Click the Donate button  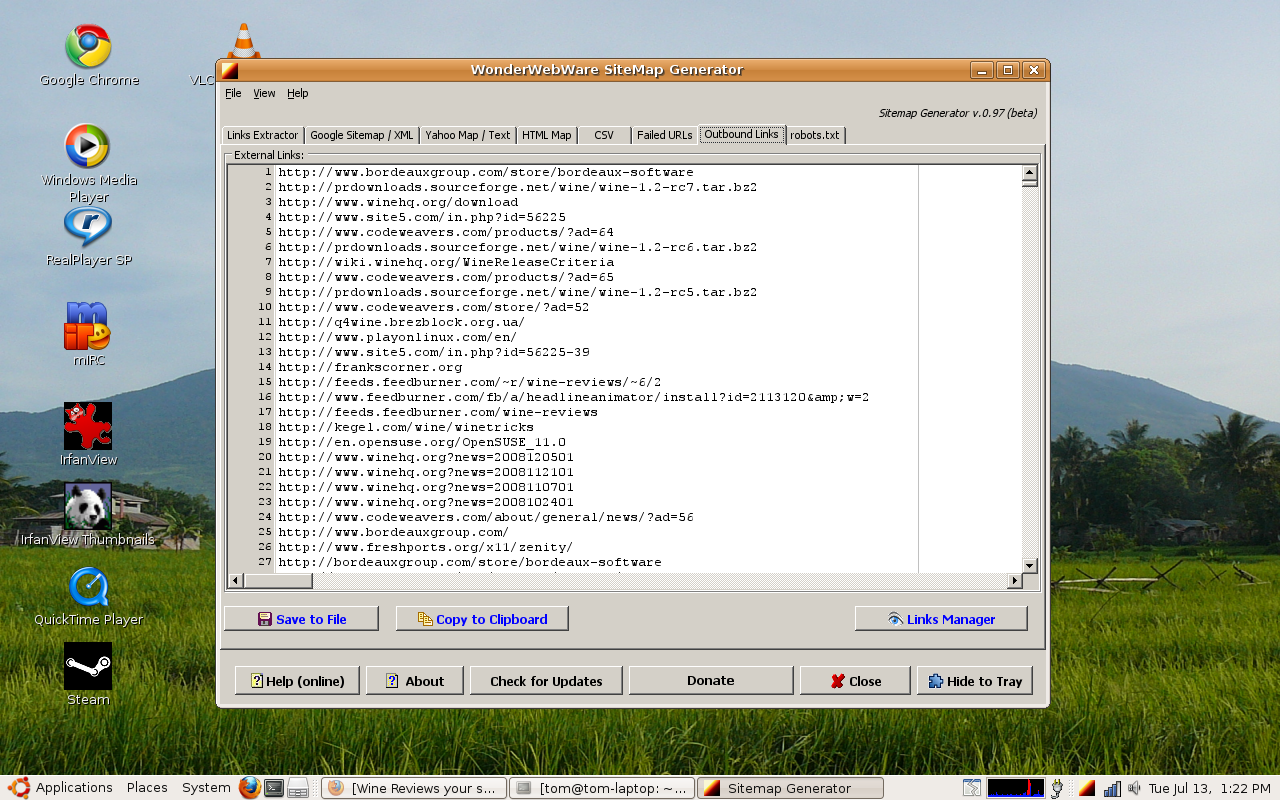711,680
